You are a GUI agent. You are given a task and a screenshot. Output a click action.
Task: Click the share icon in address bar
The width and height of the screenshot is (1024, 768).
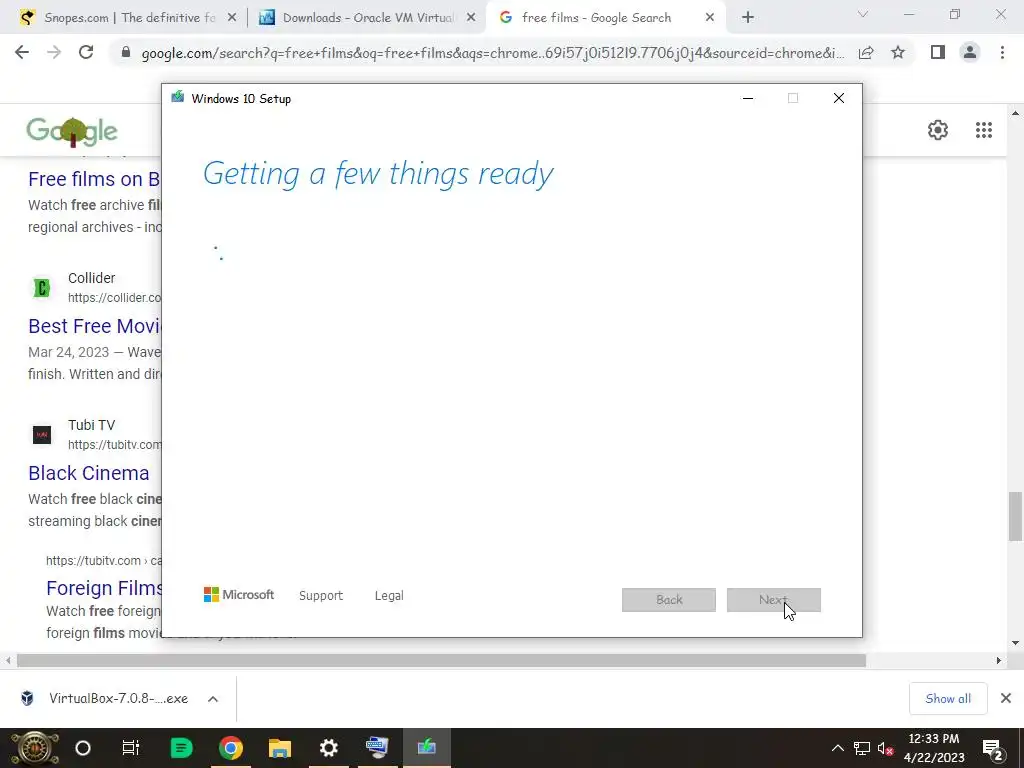866,53
